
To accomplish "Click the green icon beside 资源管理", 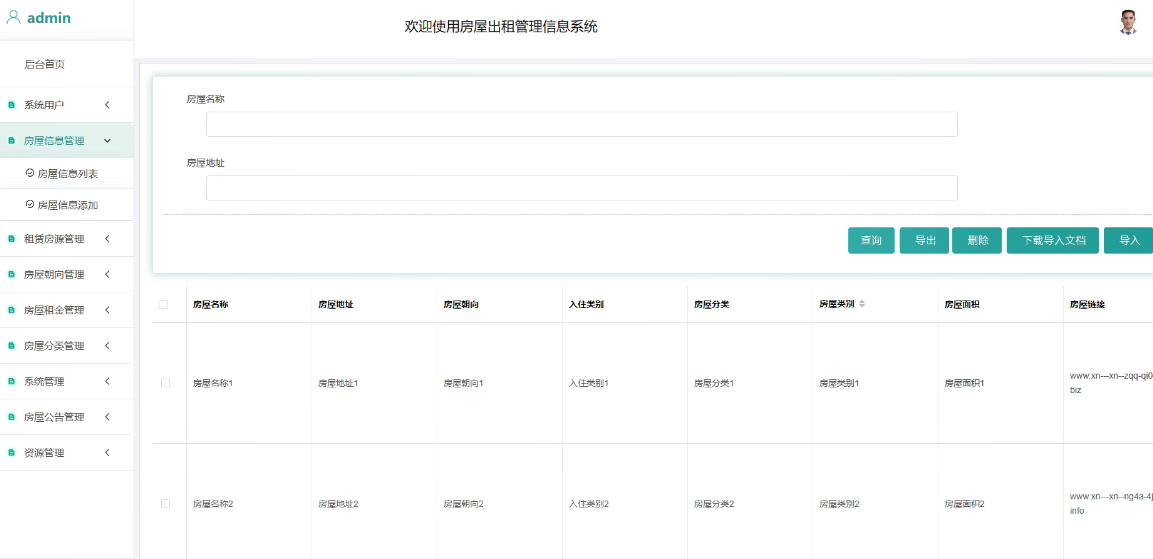I will pos(11,453).
